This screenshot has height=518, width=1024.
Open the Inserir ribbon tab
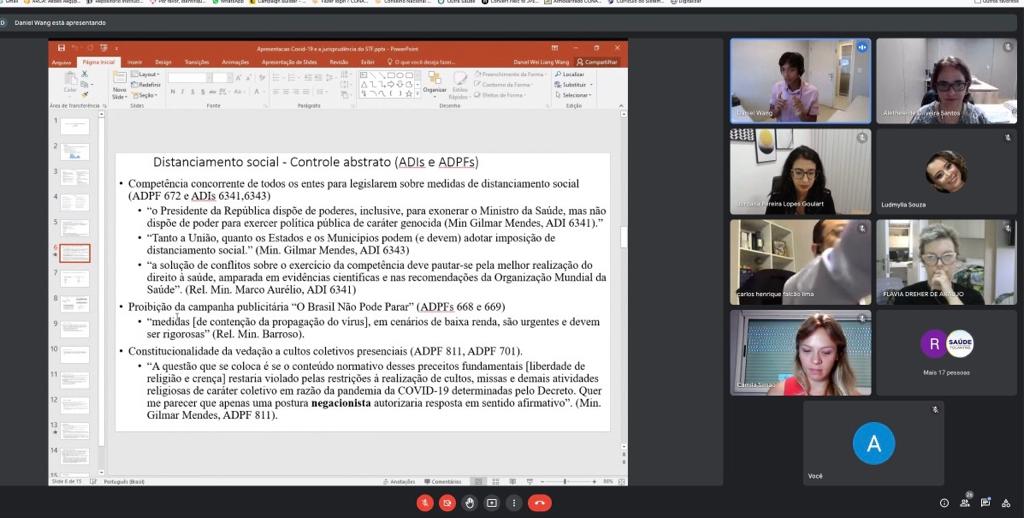click(x=134, y=62)
